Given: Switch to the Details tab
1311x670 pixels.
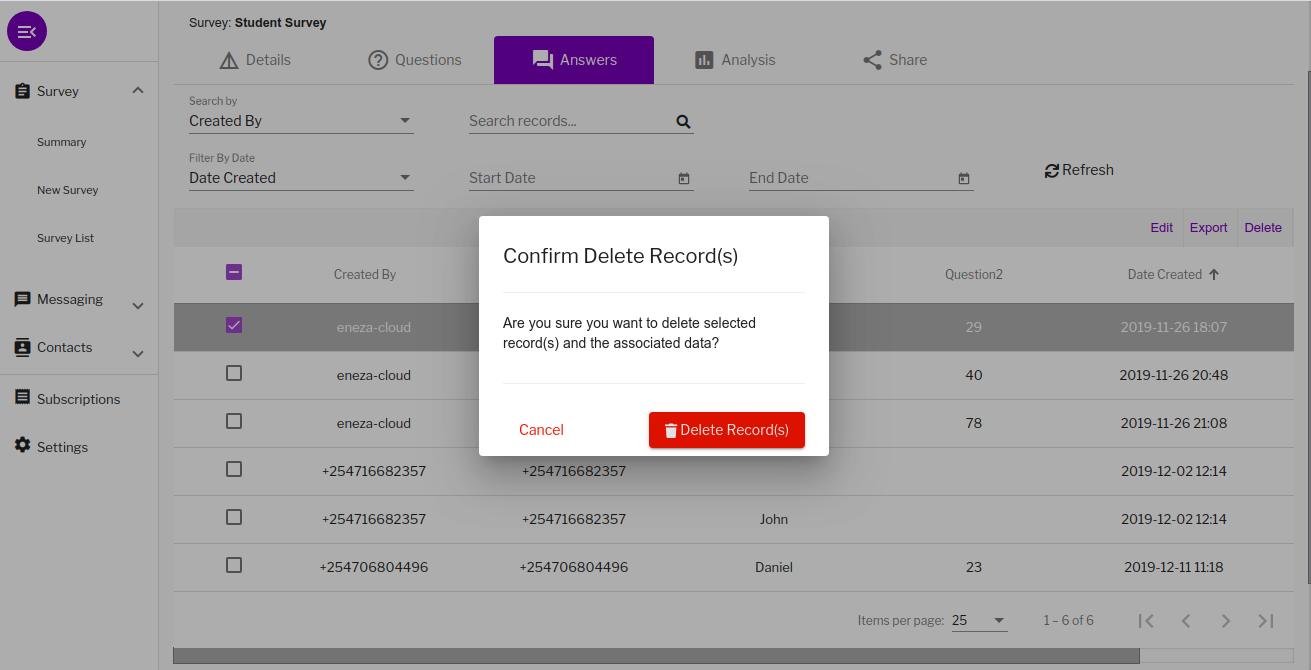Looking at the screenshot, I should [x=255, y=60].
